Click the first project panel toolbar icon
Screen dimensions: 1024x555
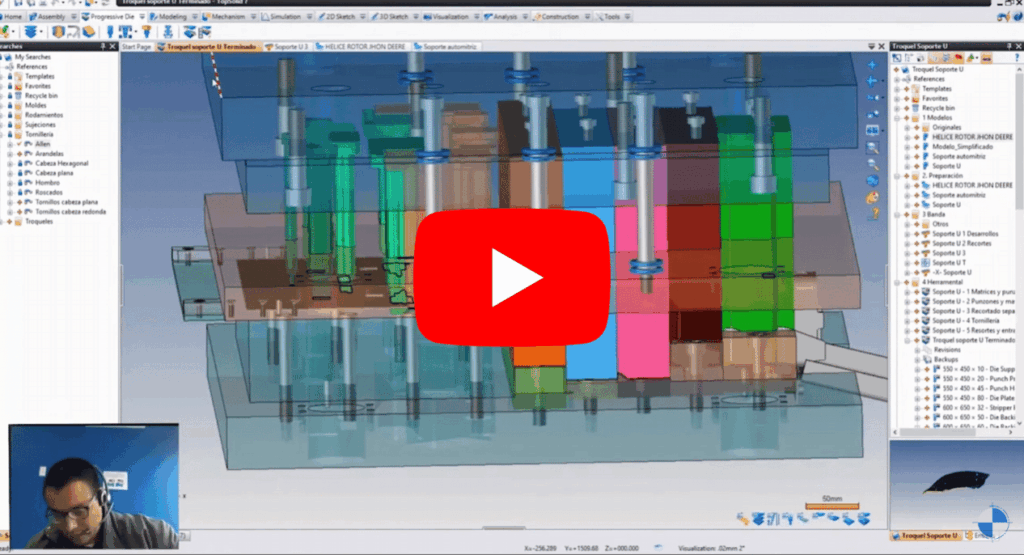tap(898, 58)
